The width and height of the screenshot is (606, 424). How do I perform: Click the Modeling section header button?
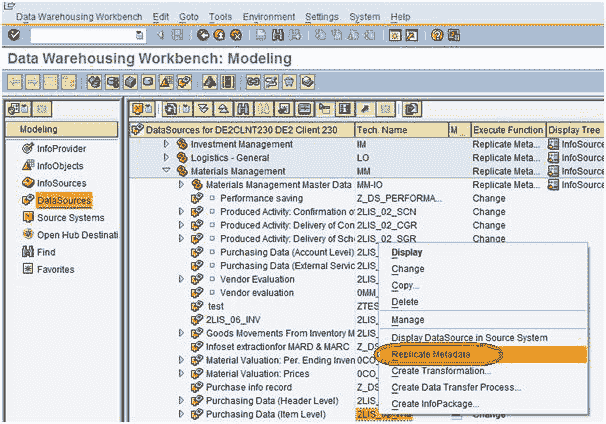pos(62,129)
